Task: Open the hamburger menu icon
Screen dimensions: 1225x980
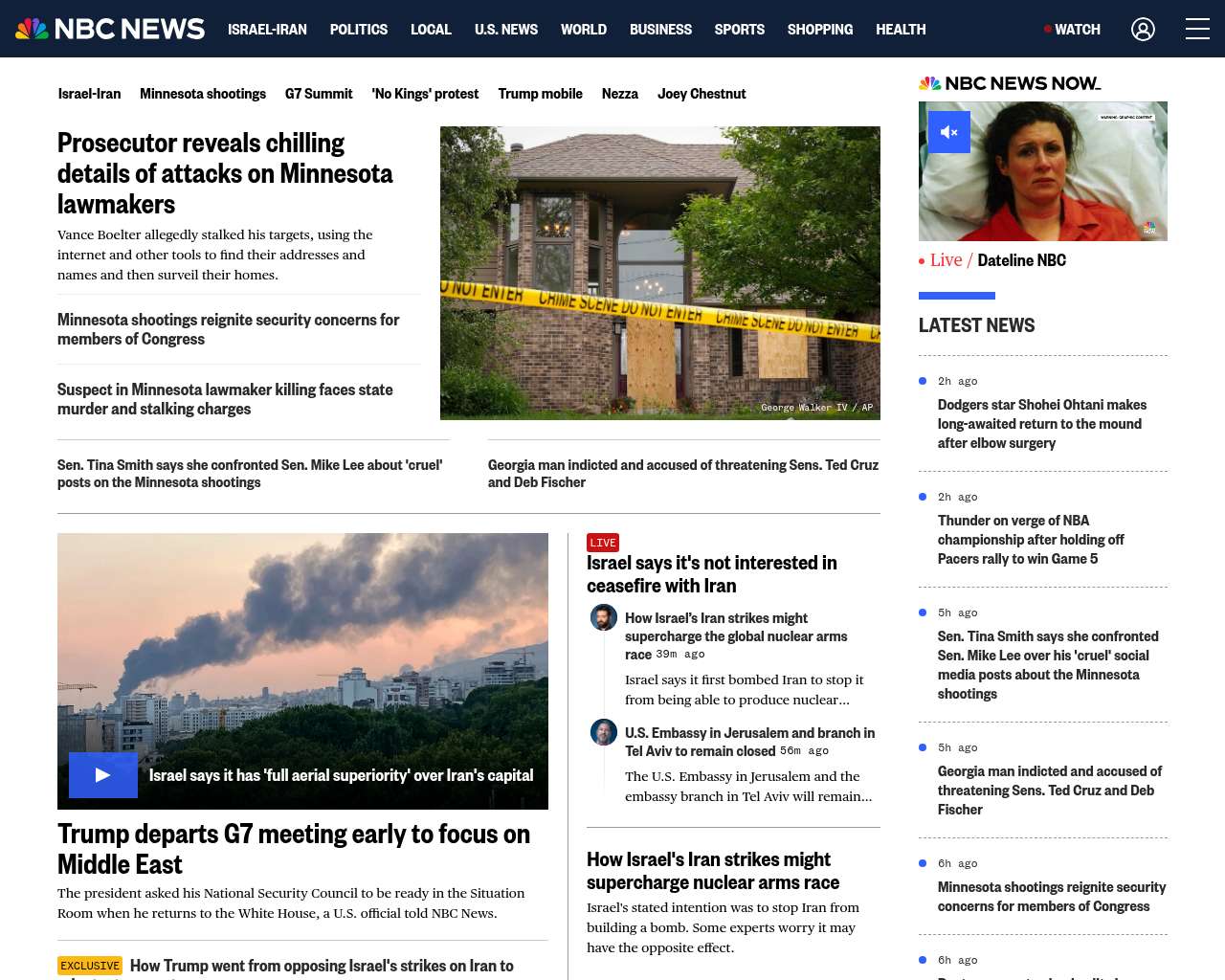Action: point(1197,29)
